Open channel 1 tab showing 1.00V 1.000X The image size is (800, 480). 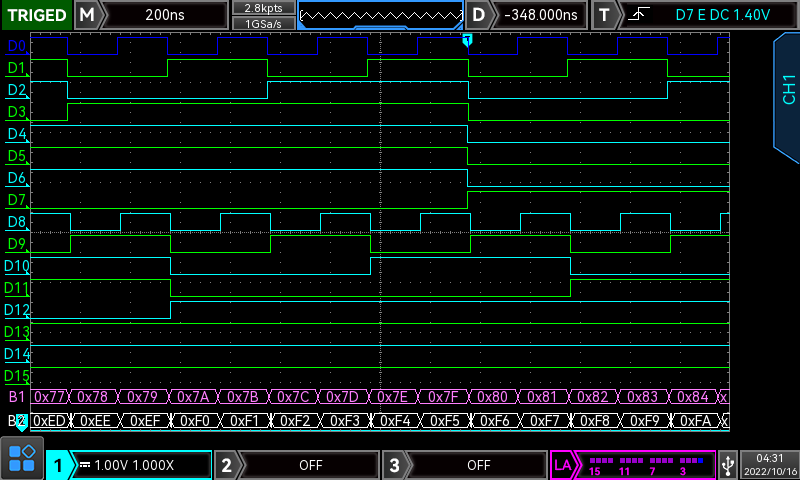[x=131, y=465]
